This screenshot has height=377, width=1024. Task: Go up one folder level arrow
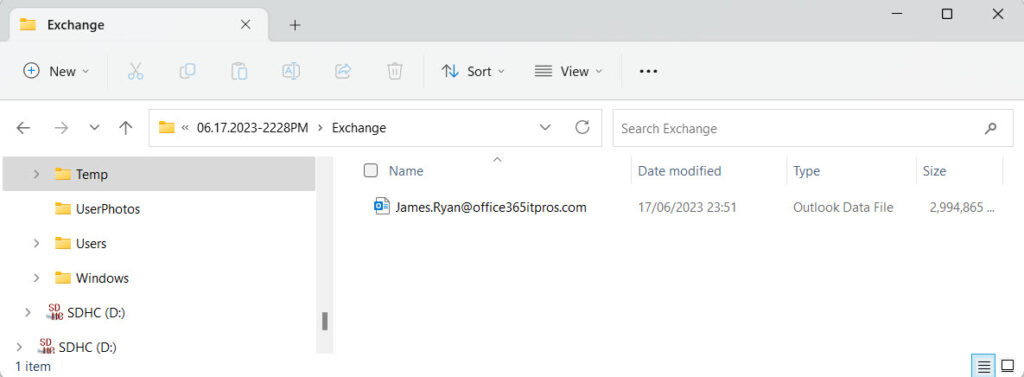[x=125, y=128]
